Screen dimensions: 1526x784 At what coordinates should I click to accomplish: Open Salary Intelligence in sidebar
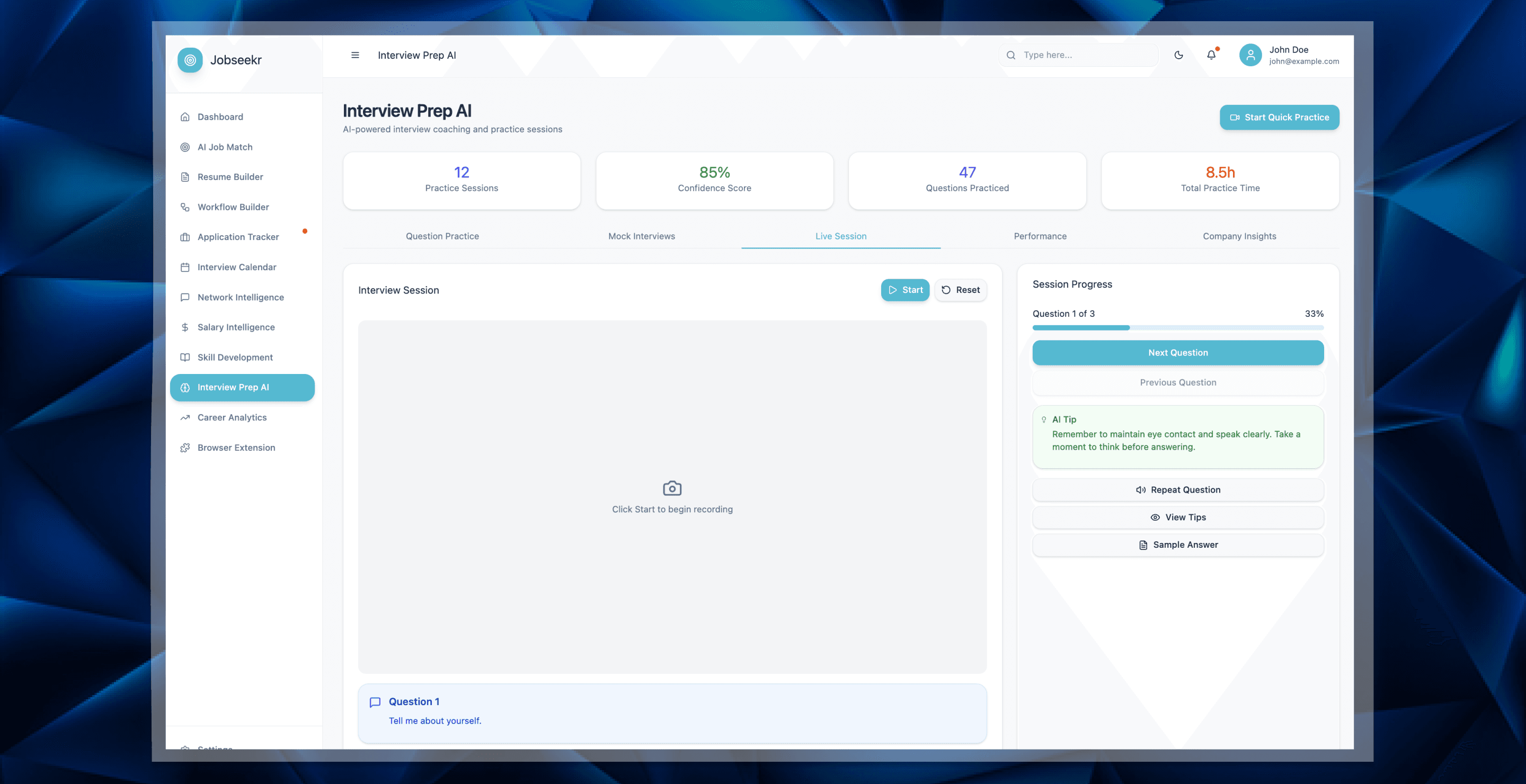(236, 327)
